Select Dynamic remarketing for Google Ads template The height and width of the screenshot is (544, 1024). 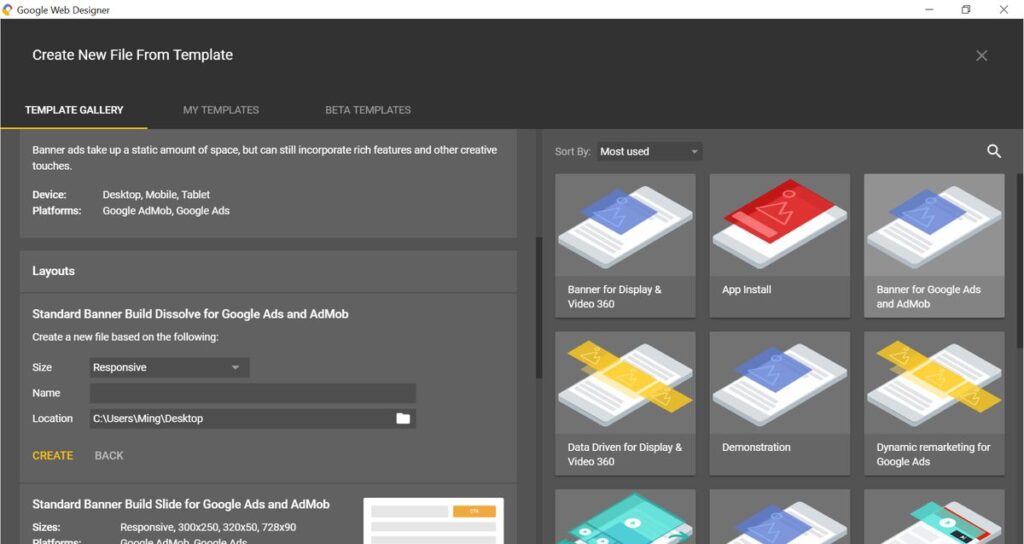click(934, 404)
